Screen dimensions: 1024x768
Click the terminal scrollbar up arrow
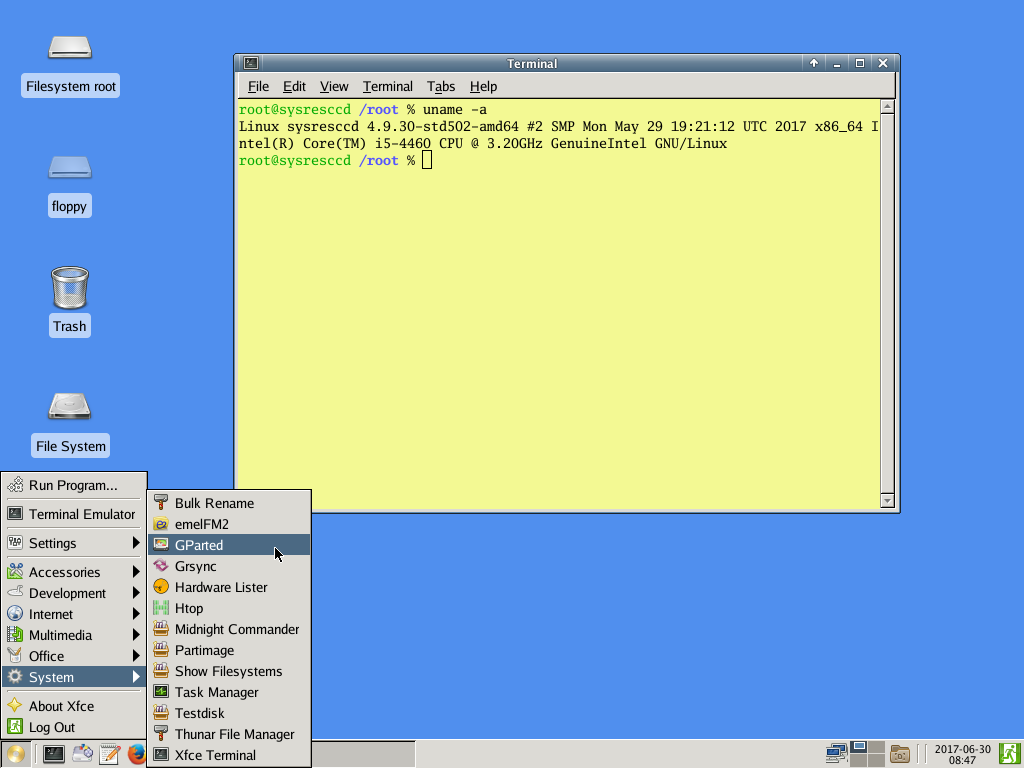pos(887,107)
